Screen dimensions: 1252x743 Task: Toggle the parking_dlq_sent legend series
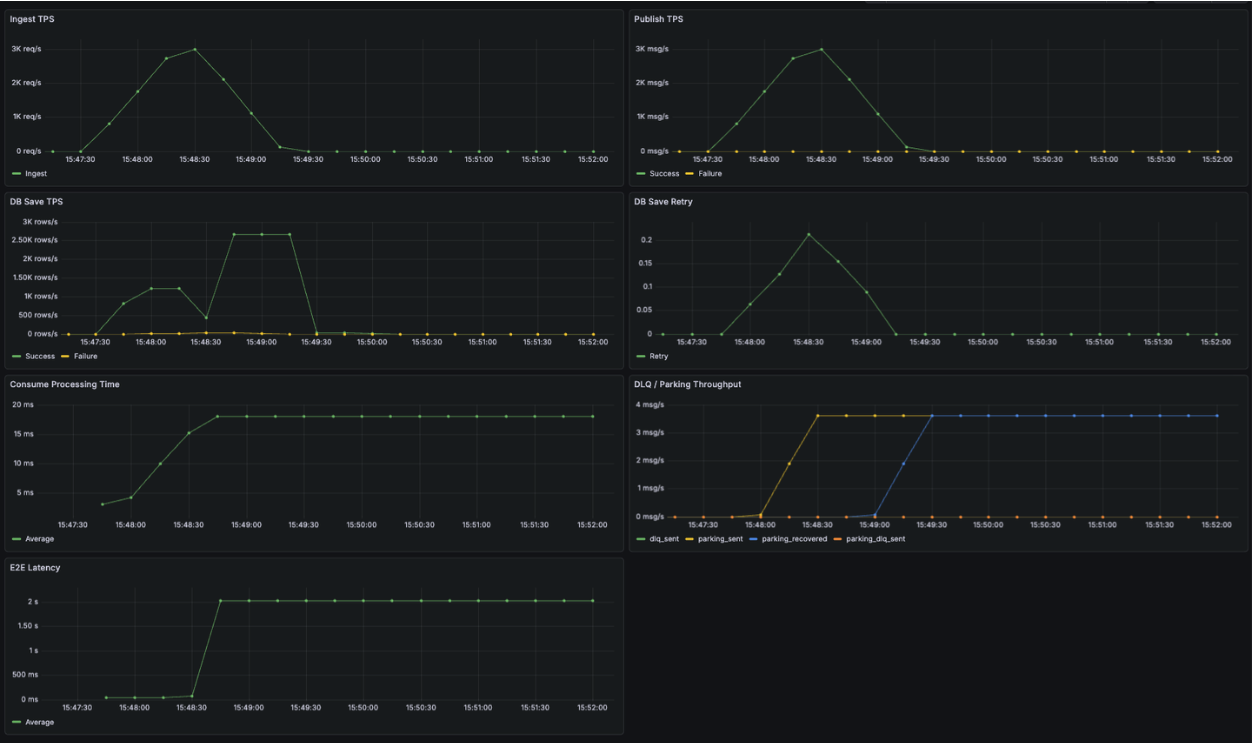[875, 539]
